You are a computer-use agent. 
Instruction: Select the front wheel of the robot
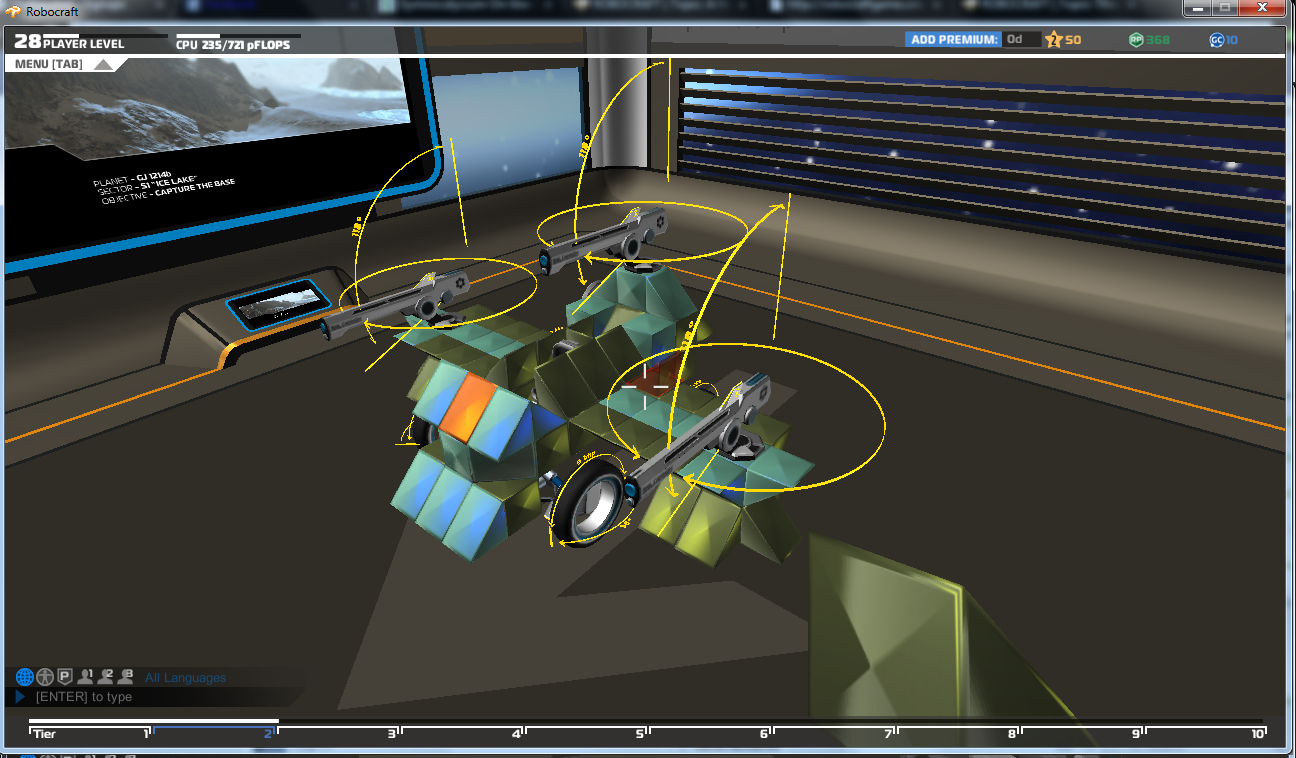pyautogui.click(x=590, y=502)
